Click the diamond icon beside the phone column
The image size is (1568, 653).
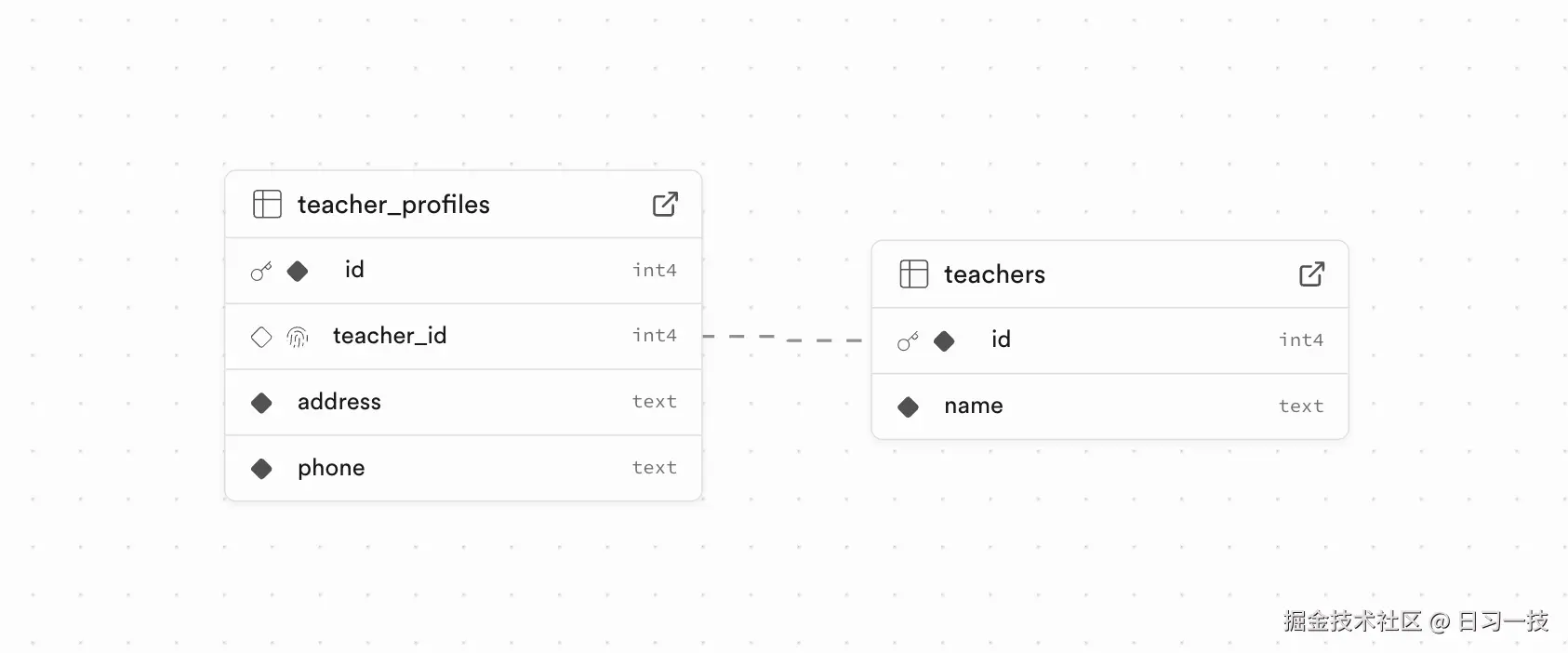click(261, 468)
